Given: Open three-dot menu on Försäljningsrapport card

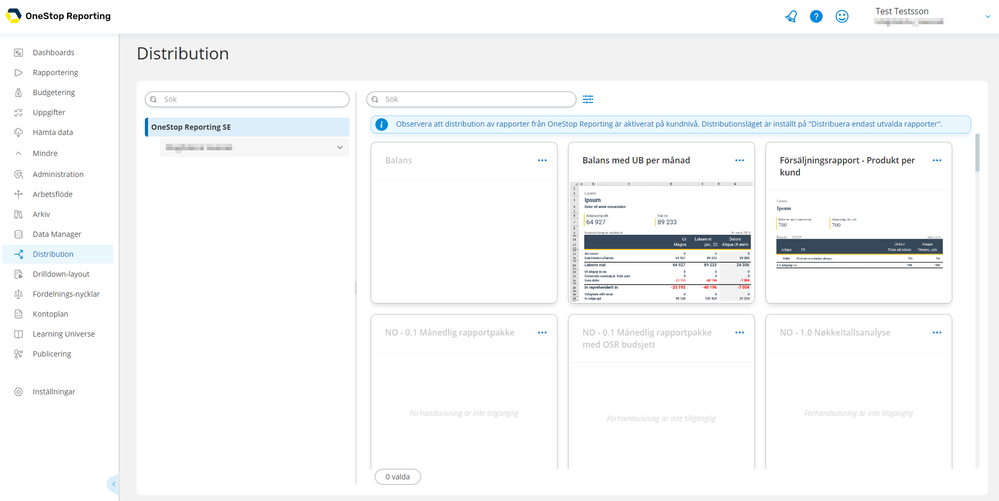Looking at the screenshot, I should 937,161.
